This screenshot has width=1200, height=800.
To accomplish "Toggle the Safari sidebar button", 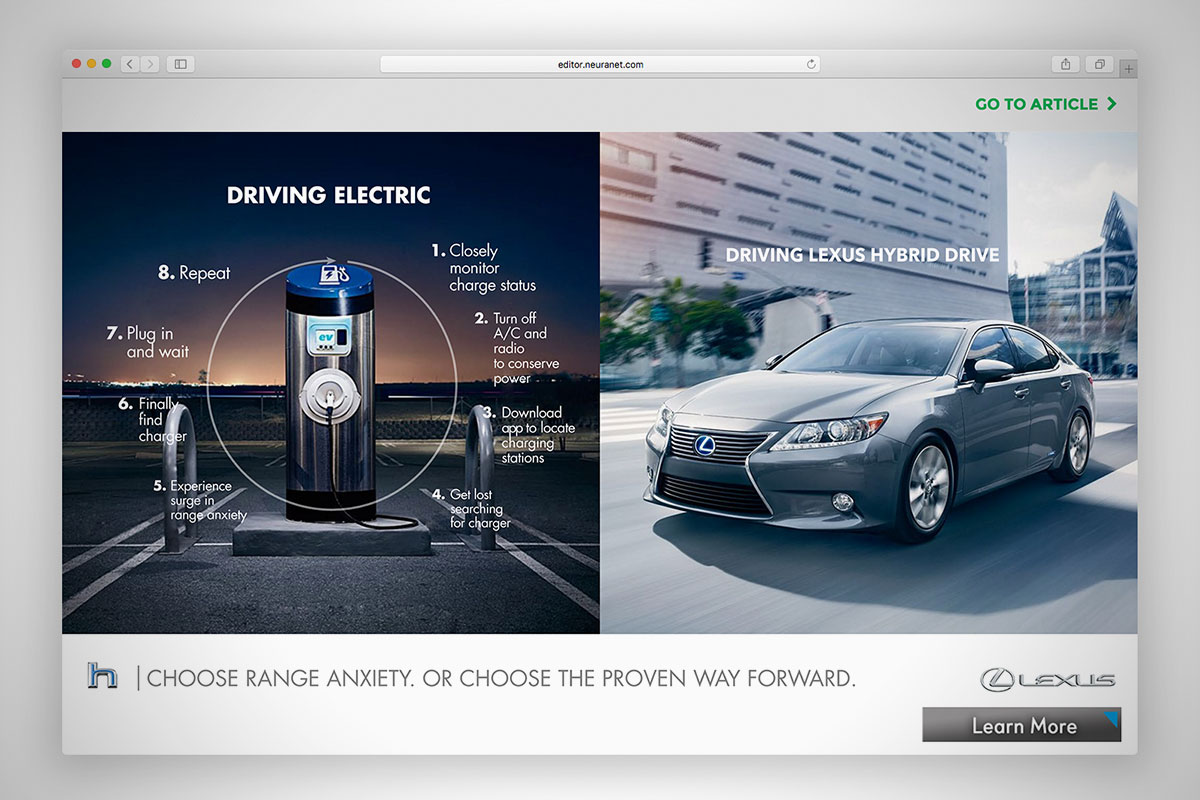I will point(181,64).
